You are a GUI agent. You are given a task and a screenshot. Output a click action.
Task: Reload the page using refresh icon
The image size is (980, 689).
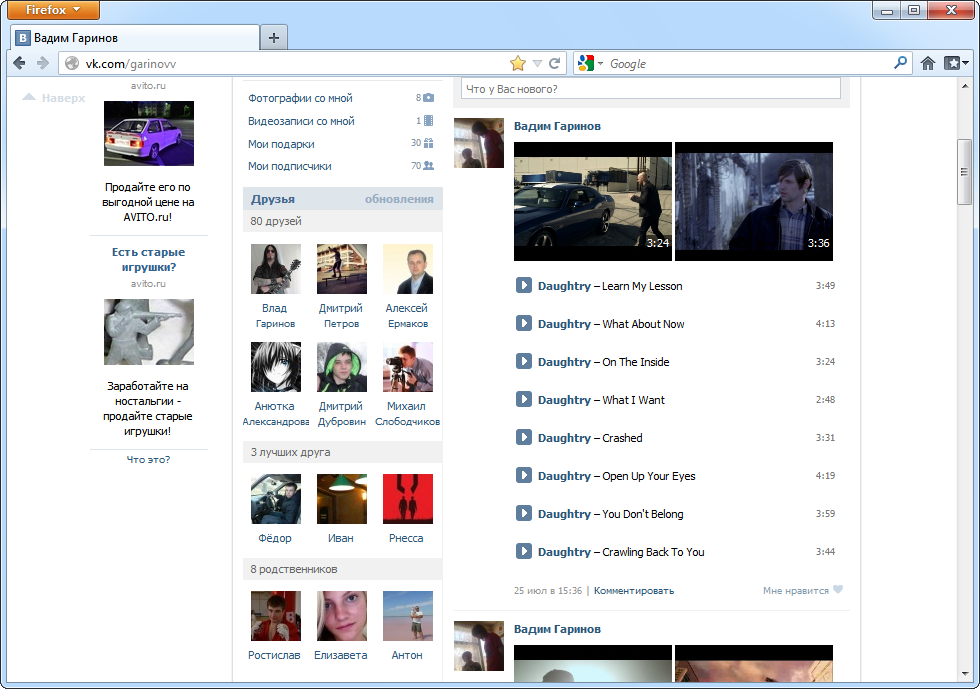coord(554,63)
